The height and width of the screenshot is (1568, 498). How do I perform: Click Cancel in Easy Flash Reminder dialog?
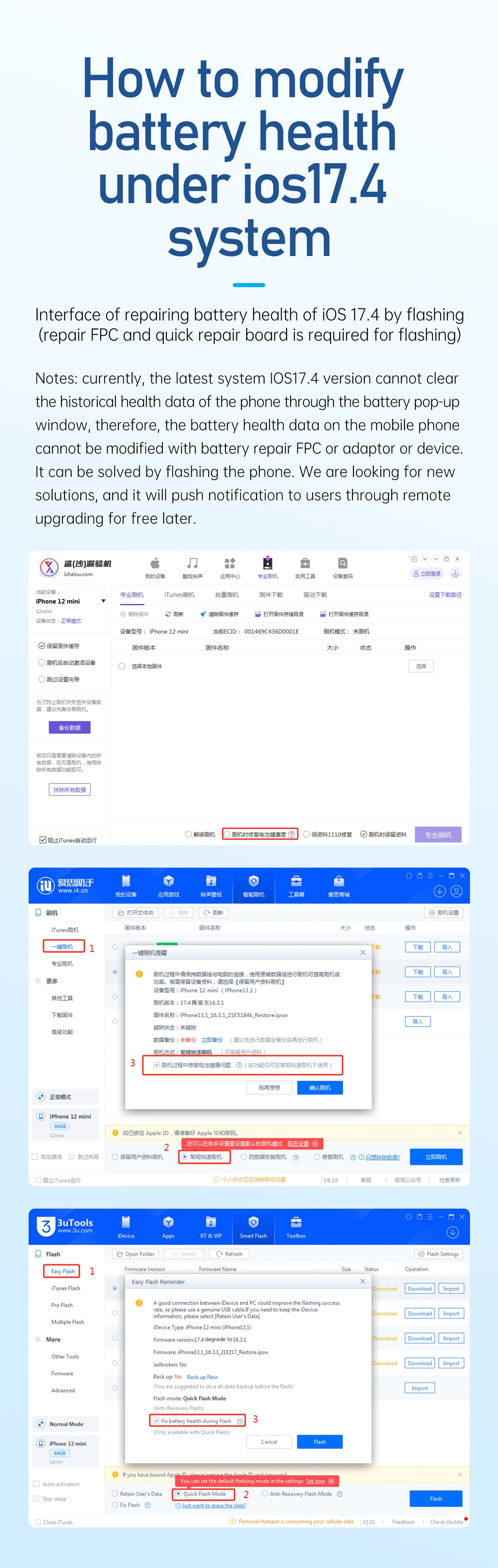270,1441
